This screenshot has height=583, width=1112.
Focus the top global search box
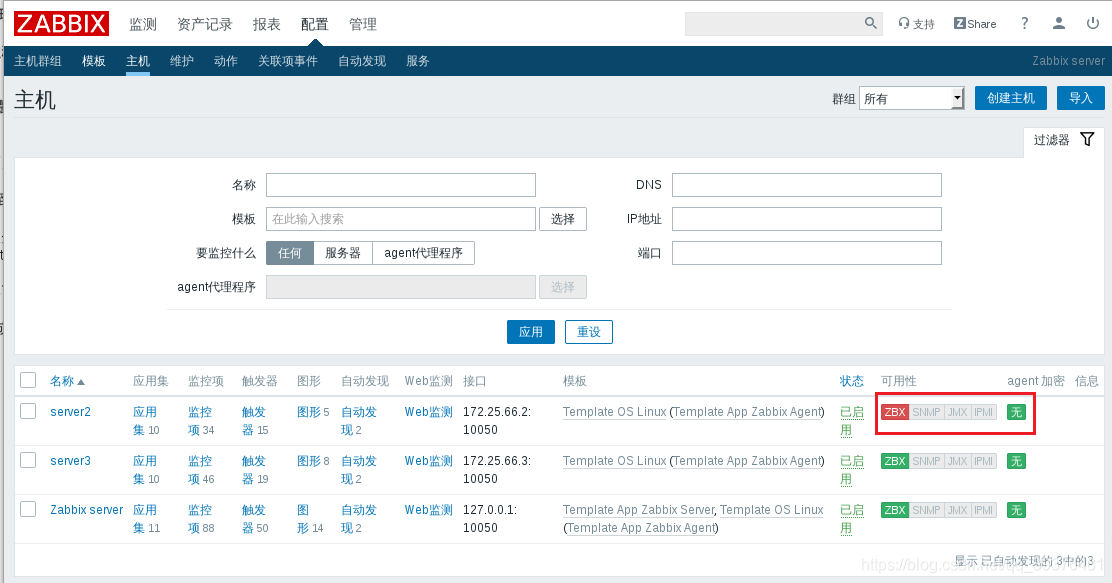pos(784,23)
